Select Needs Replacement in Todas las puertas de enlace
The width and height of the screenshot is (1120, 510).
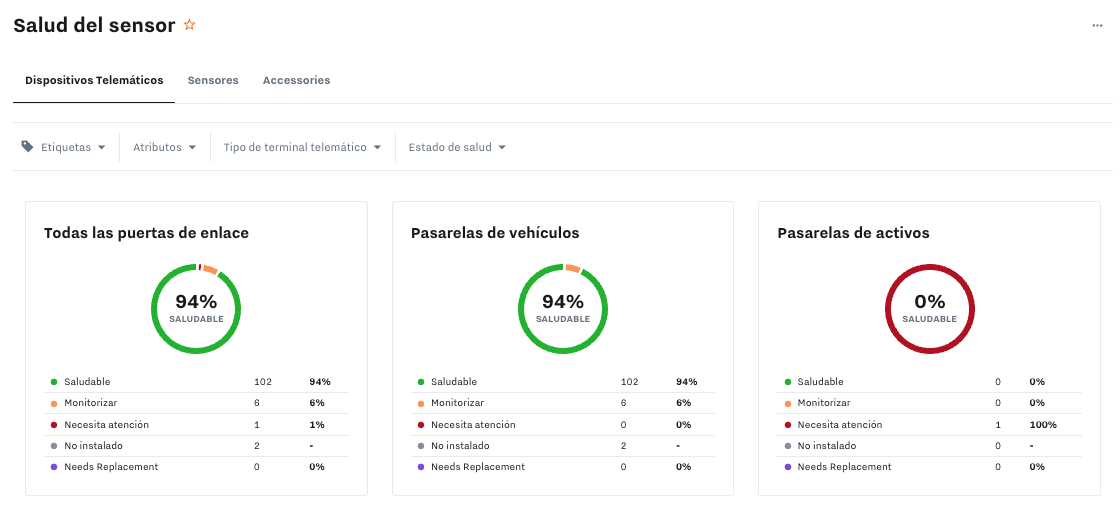tap(196, 466)
